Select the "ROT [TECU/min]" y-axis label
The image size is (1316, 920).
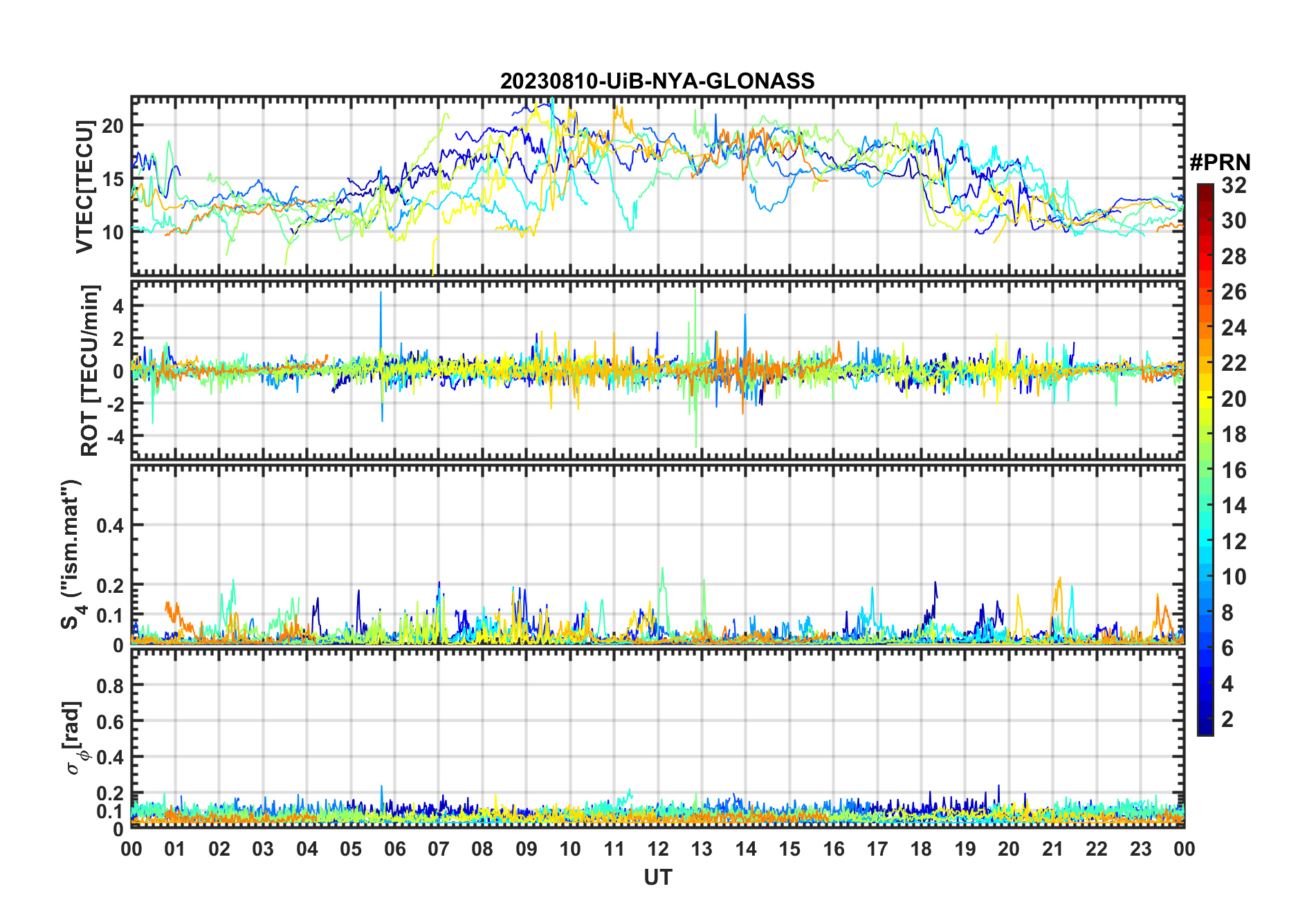click(89, 370)
